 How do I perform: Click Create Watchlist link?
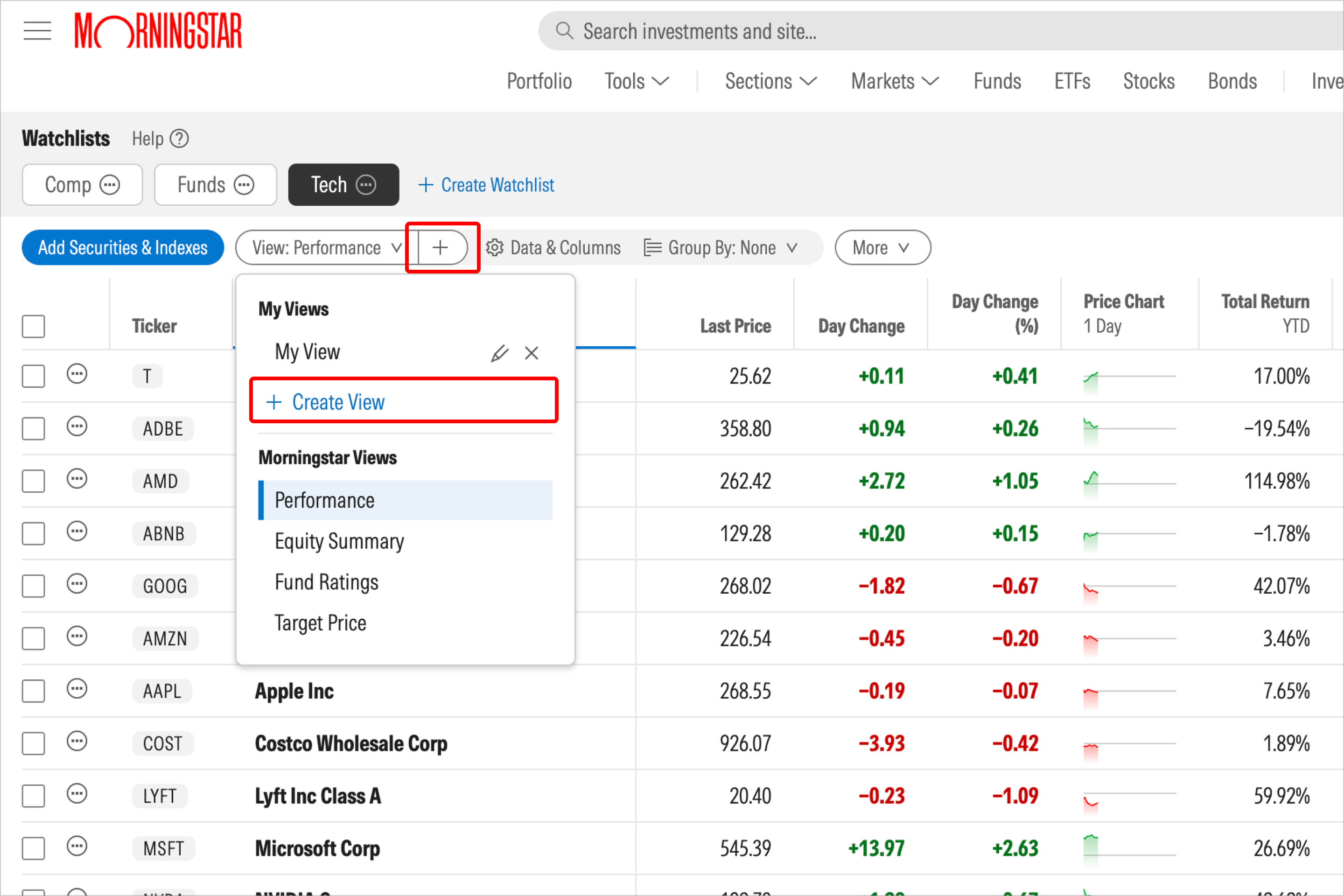[x=486, y=185]
